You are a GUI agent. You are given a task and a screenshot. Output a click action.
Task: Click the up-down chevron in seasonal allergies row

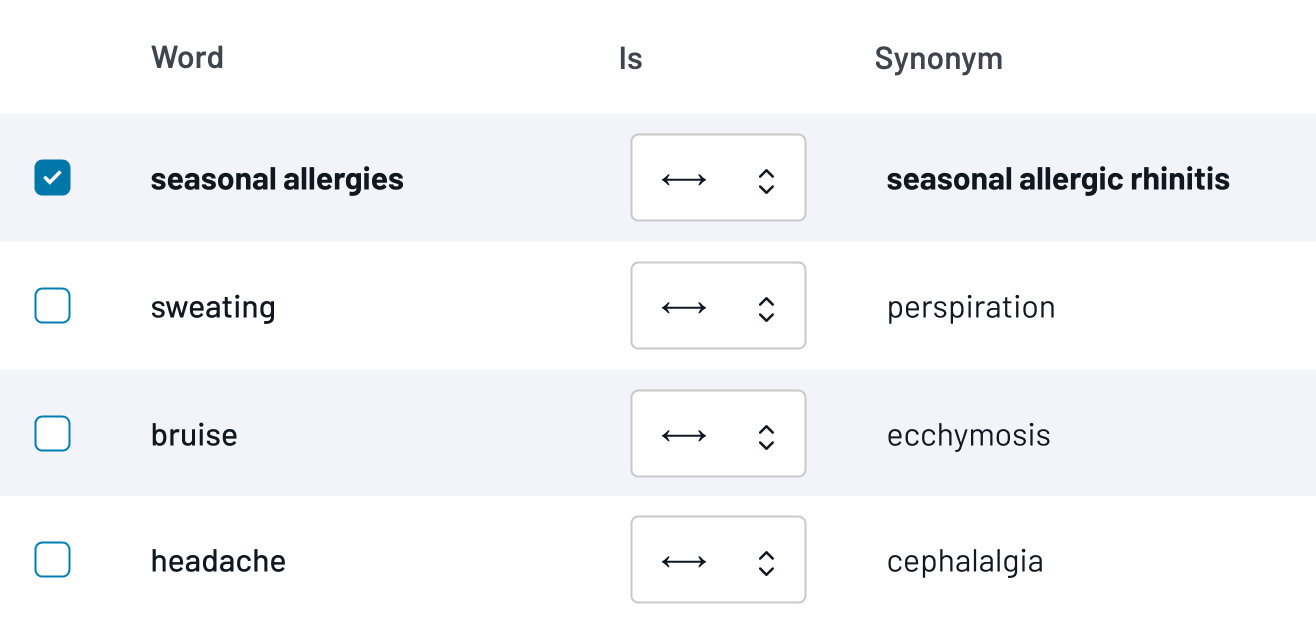(766, 181)
